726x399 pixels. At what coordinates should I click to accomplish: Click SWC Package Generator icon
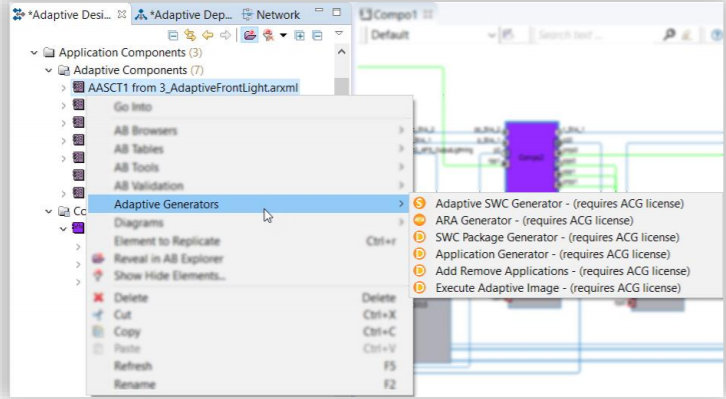coord(419,237)
